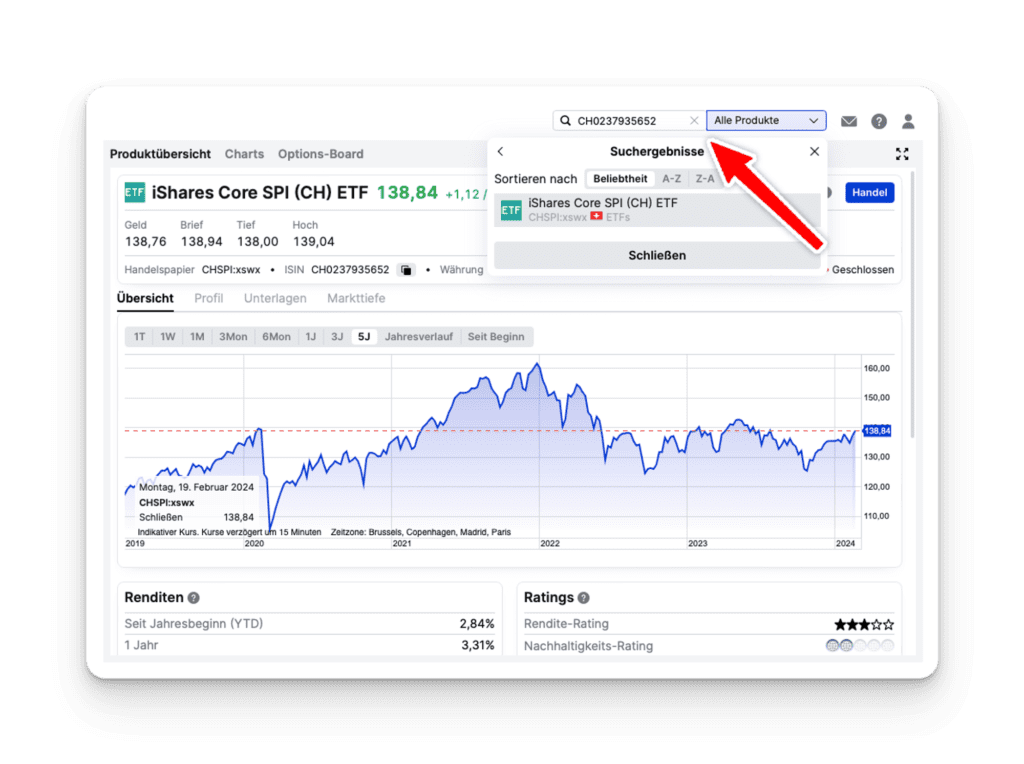Screen dimensions: 1024x764
Task: Open the Markttiefe sub-tab
Action: click(x=356, y=298)
